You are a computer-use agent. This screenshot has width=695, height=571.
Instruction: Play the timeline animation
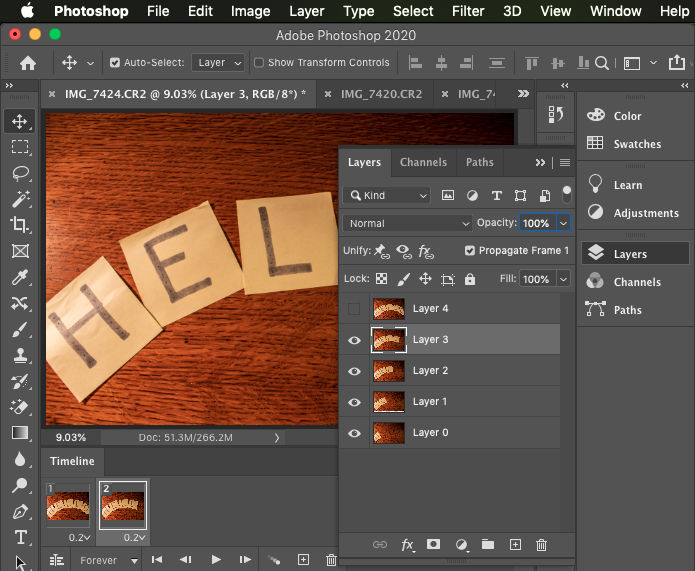[216, 560]
